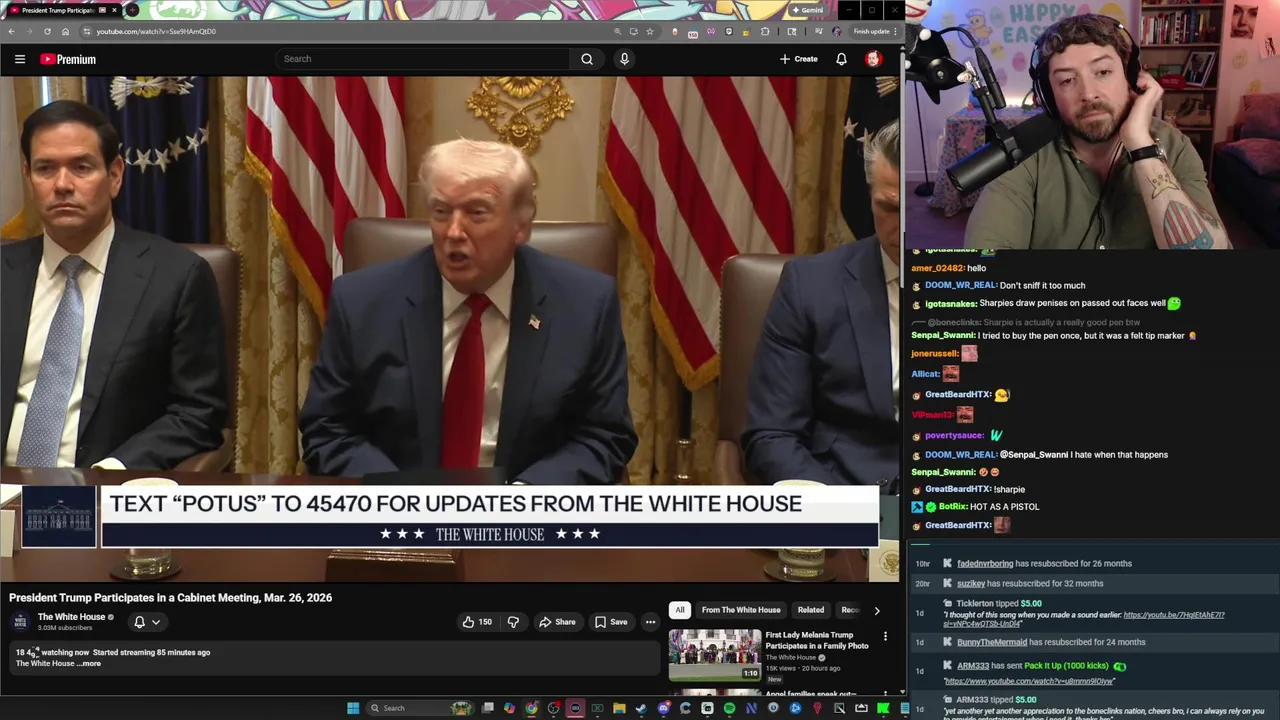Click BunnyTheMermaid username in activity feed
The image size is (1280, 720).
[991, 642]
